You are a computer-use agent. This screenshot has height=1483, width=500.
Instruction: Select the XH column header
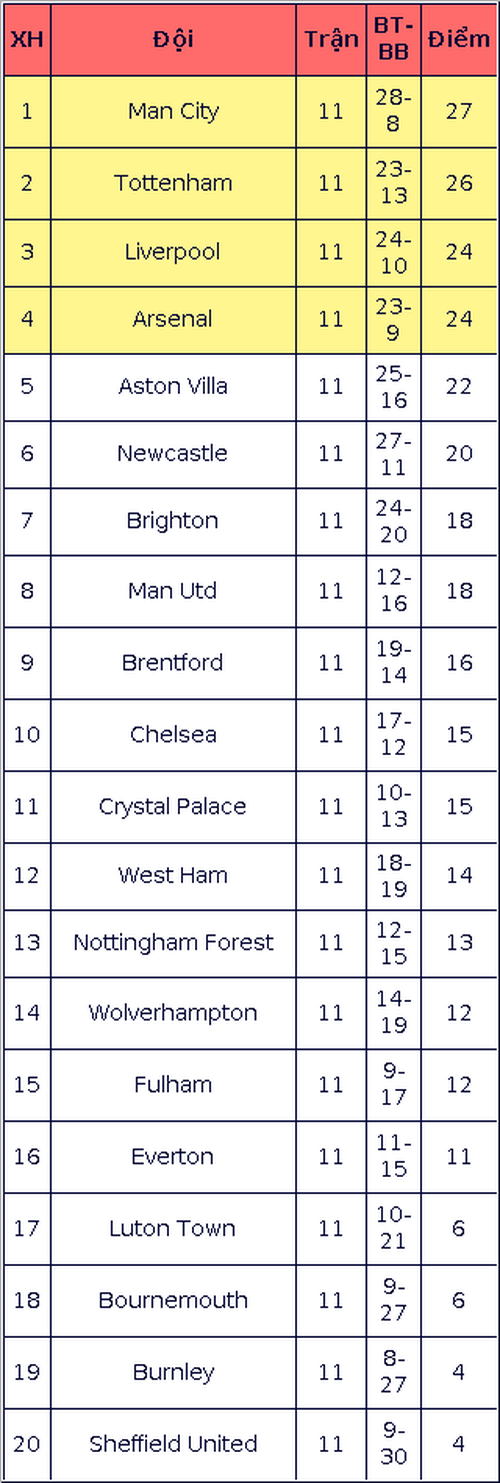point(26,40)
